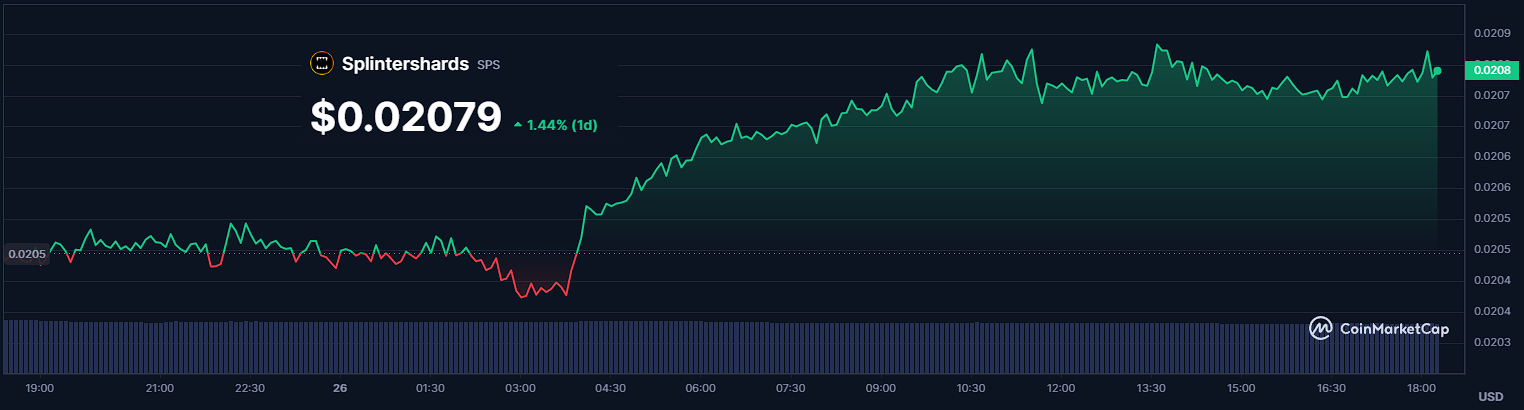Click the SPS ticker symbol
Image resolution: width=1524 pixels, height=410 pixels.
[489, 65]
